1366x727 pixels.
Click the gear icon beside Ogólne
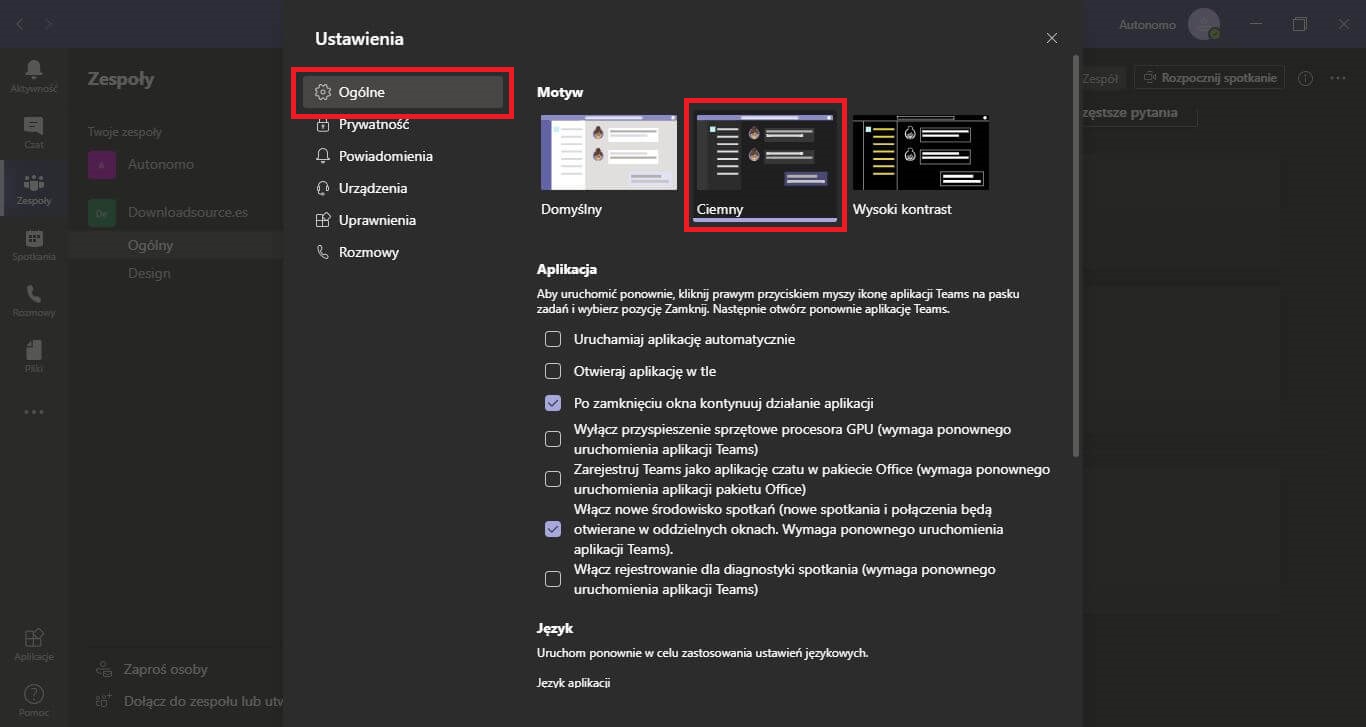(x=322, y=92)
